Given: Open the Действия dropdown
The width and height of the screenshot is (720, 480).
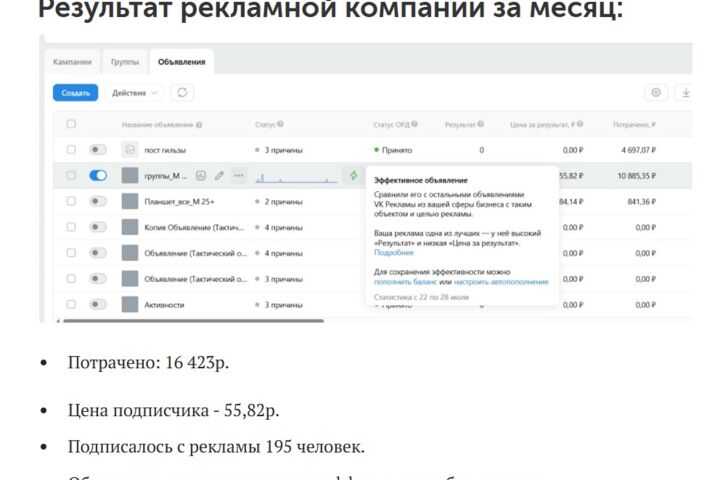Looking at the screenshot, I should 135,93.
